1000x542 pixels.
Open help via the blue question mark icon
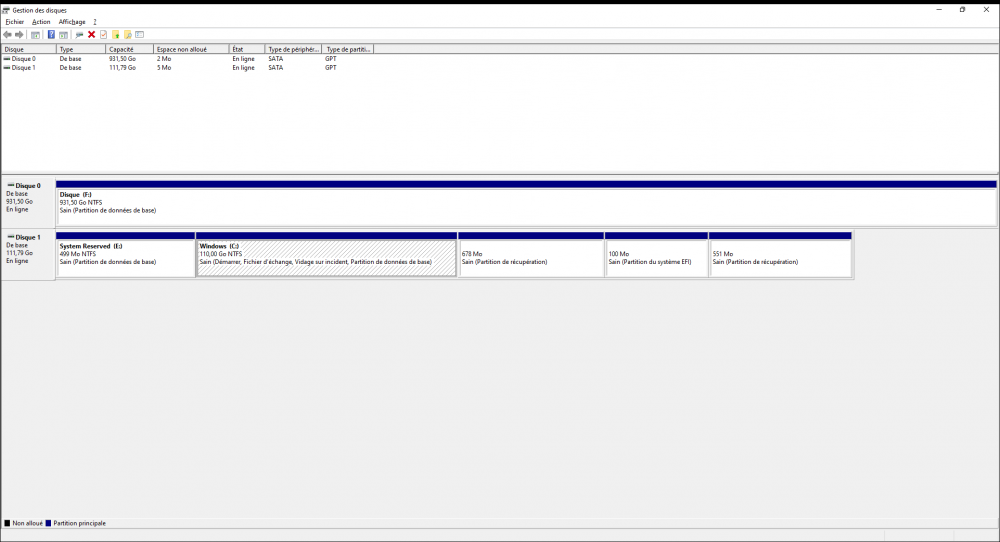coord(51,35)
